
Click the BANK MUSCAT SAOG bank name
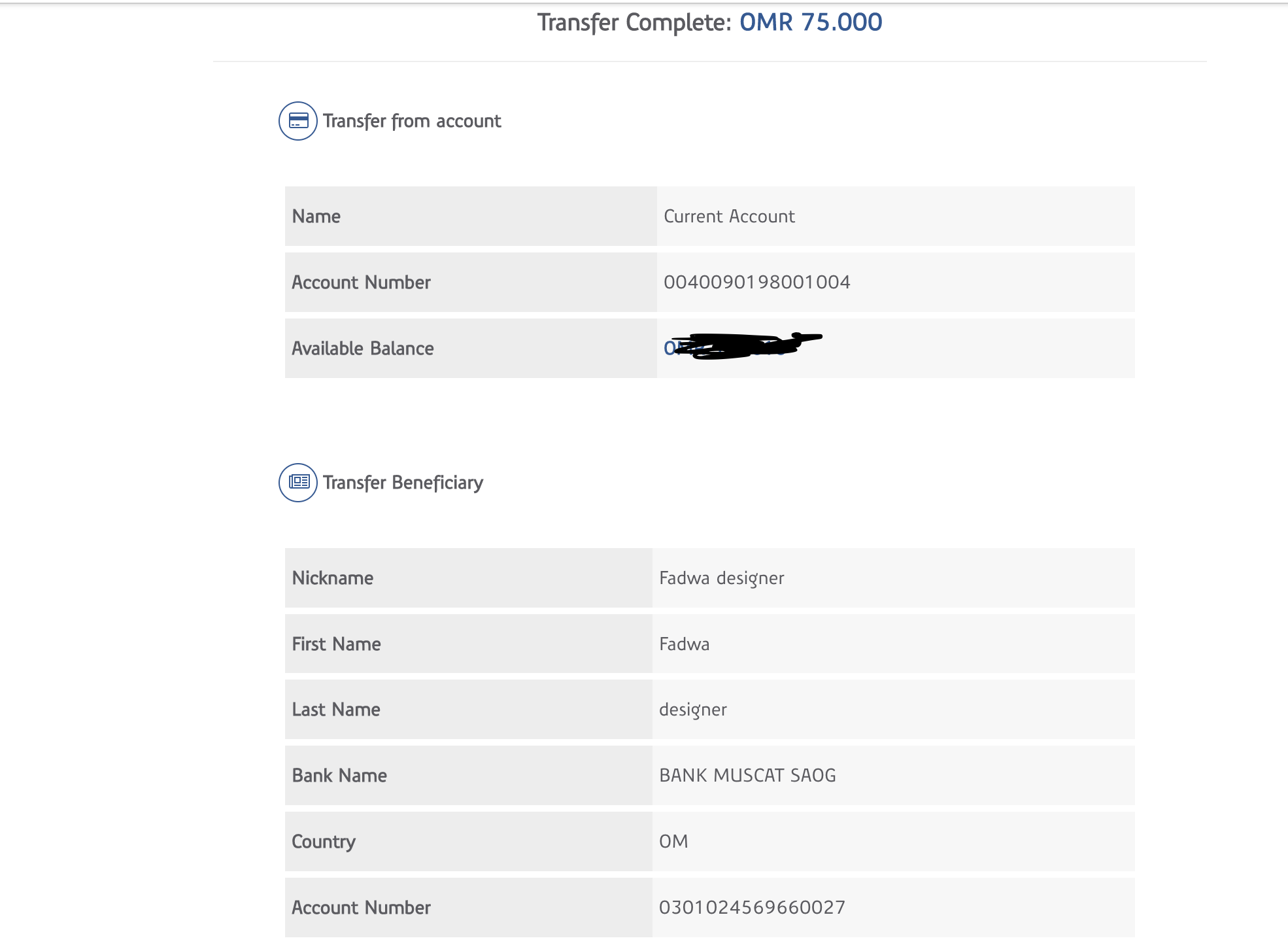point(747,776)
